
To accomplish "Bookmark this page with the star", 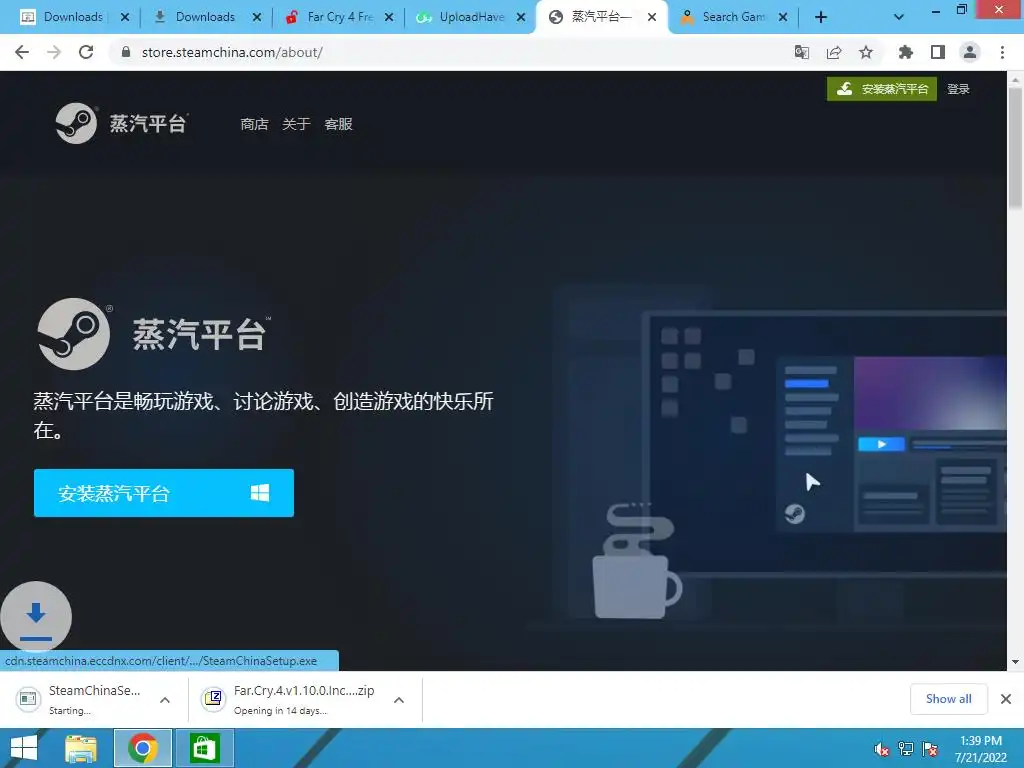I will click(x=866, y=52).
